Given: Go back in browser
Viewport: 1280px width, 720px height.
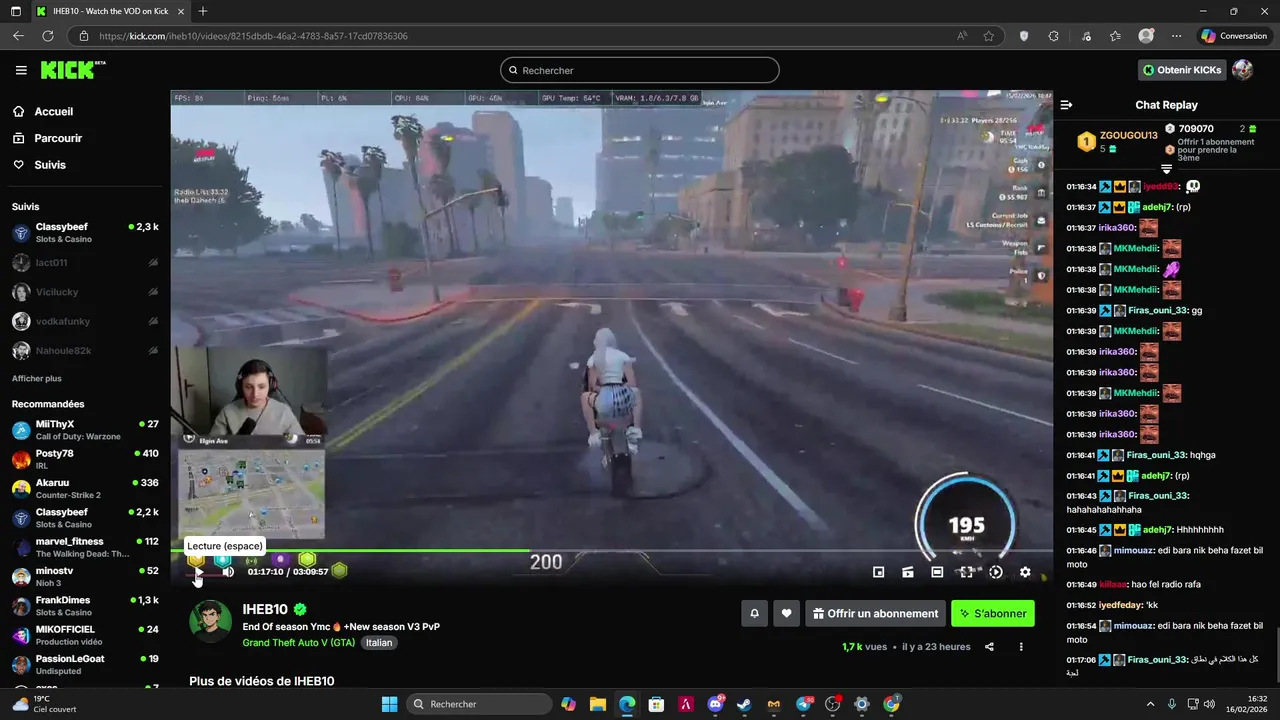Looking at the screenshot, I should click(x=18, y=36).
